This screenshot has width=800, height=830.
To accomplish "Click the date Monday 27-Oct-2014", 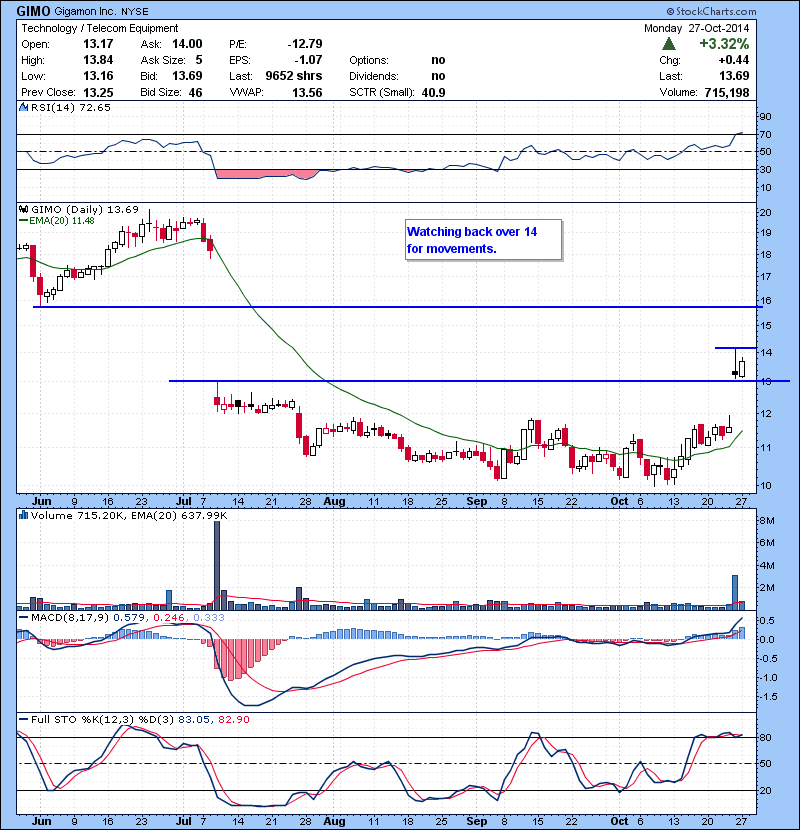I will (x=696, y=28).
